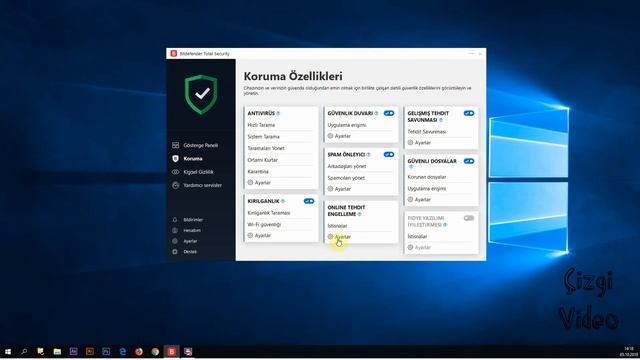This screenshot has width=640, height=360.
Task: Open Uygulama erişimi in Güvenlik Duvarı card
Action: pos(347,125)
